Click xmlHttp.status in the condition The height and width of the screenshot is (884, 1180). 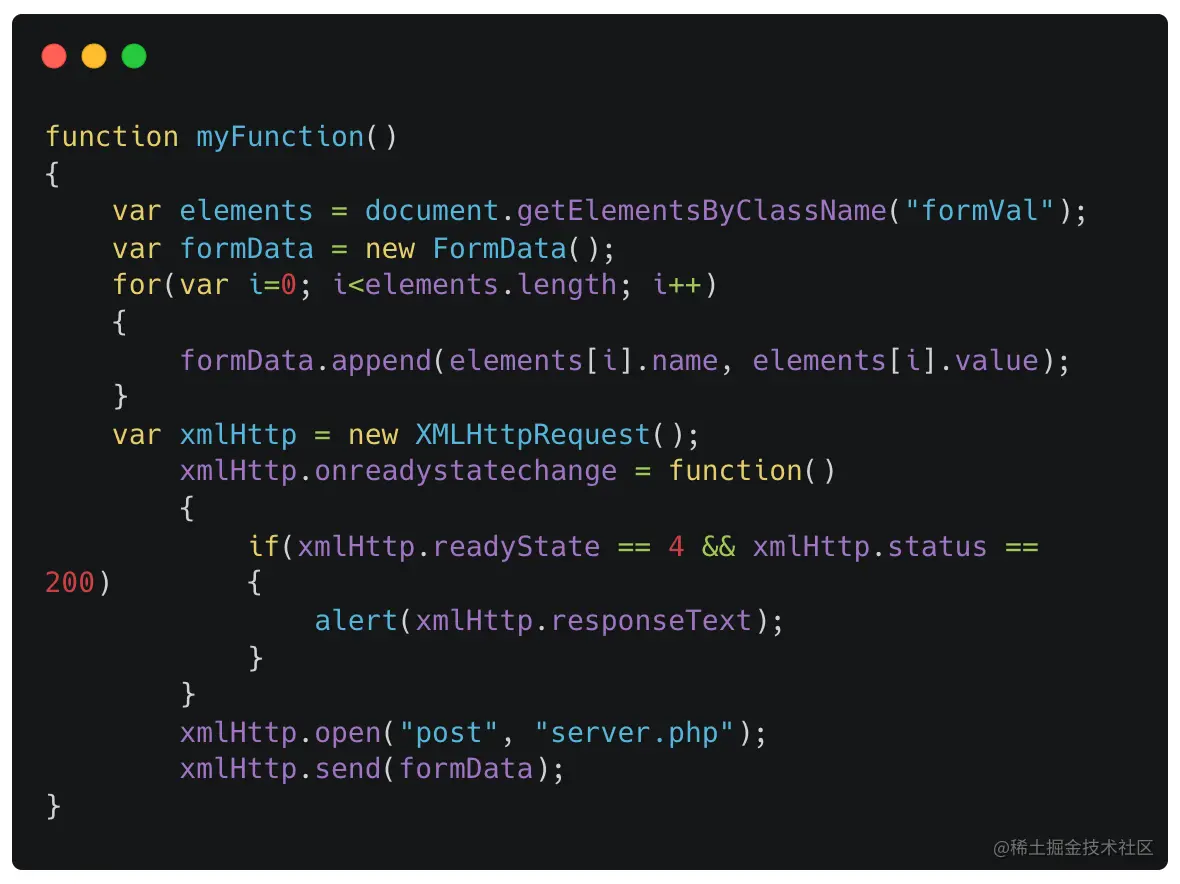869,547
